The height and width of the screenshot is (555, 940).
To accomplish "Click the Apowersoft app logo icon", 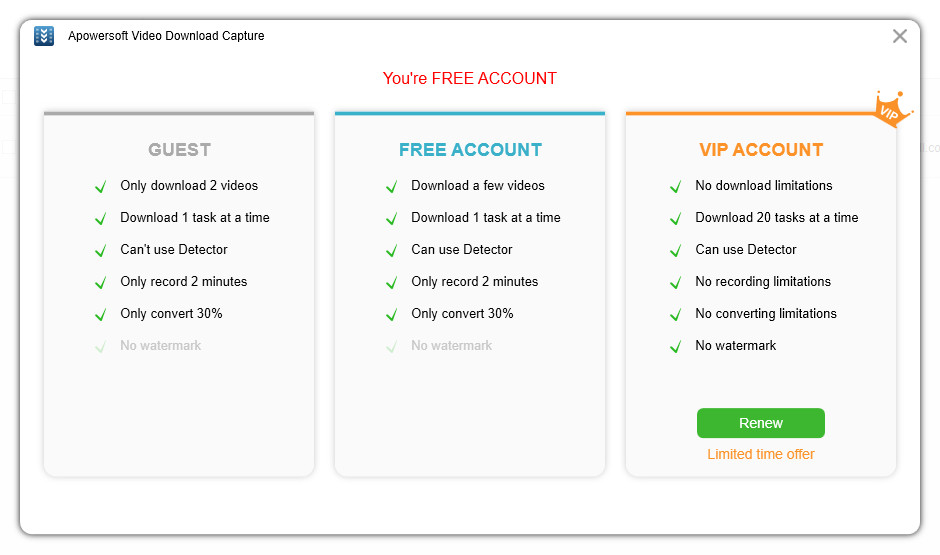I will 44,36.
